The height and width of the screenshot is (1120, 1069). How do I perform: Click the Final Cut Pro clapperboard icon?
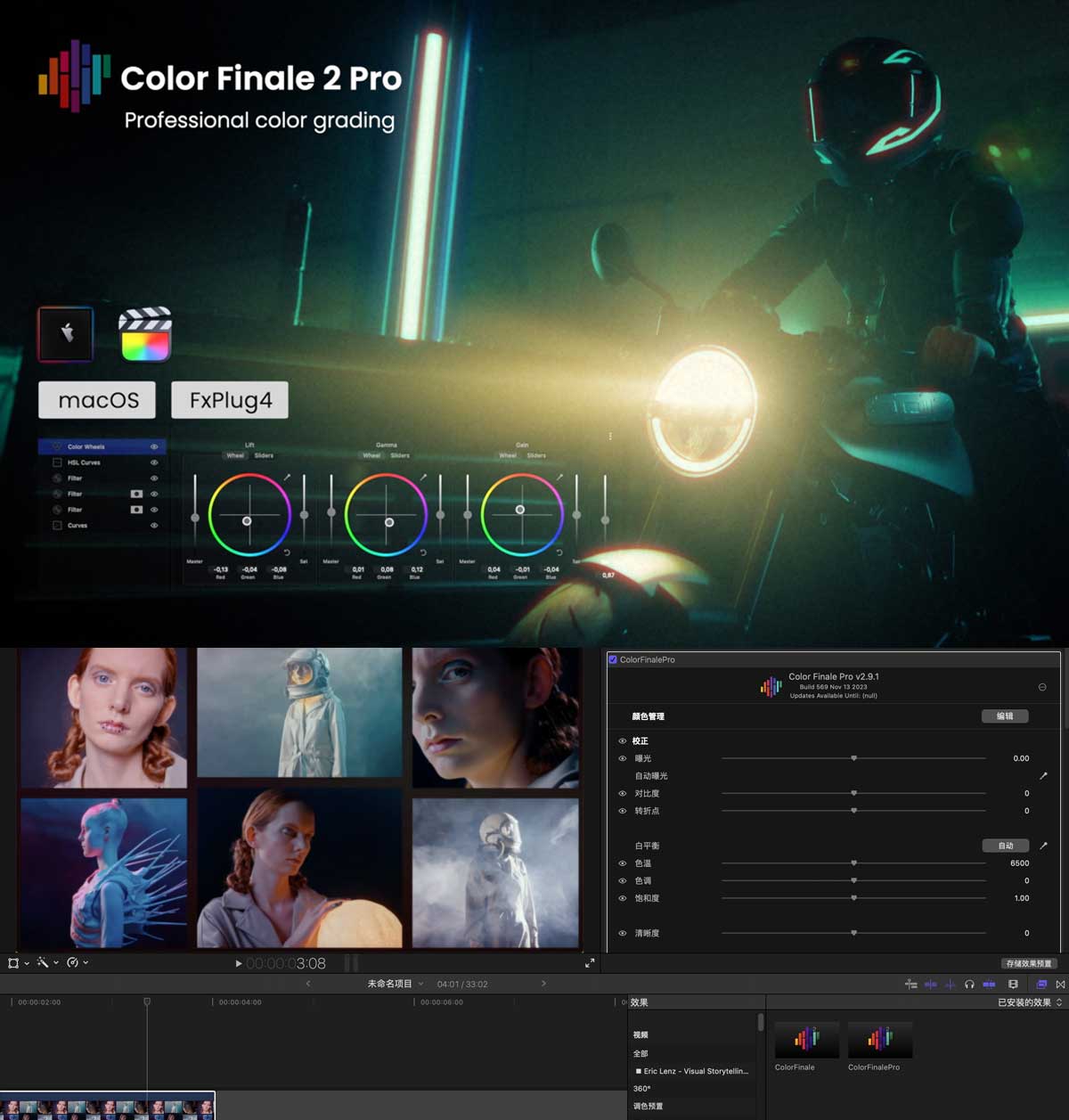[x=145, y=334]
